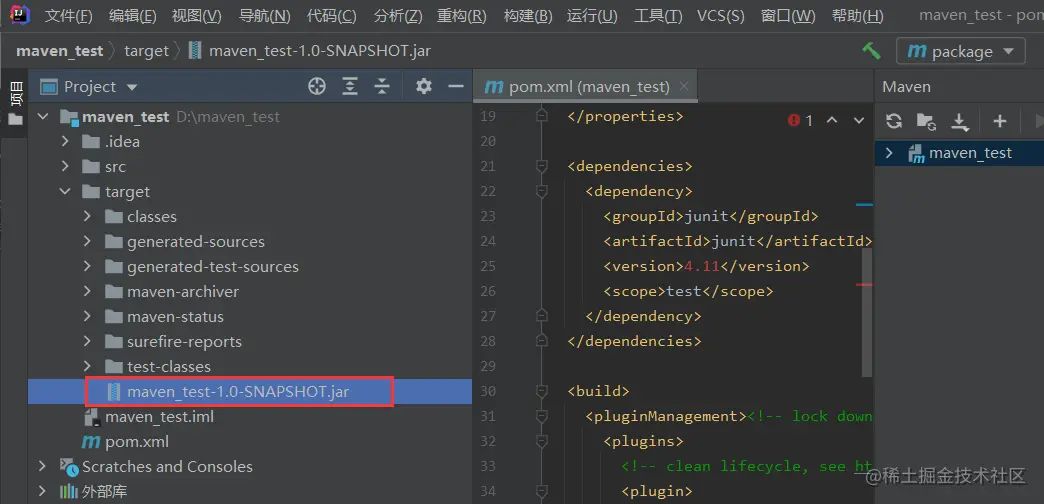1044x504 pixels.
Task: Expand the 外部库 external libraries node
Action: tap(43, 492)
